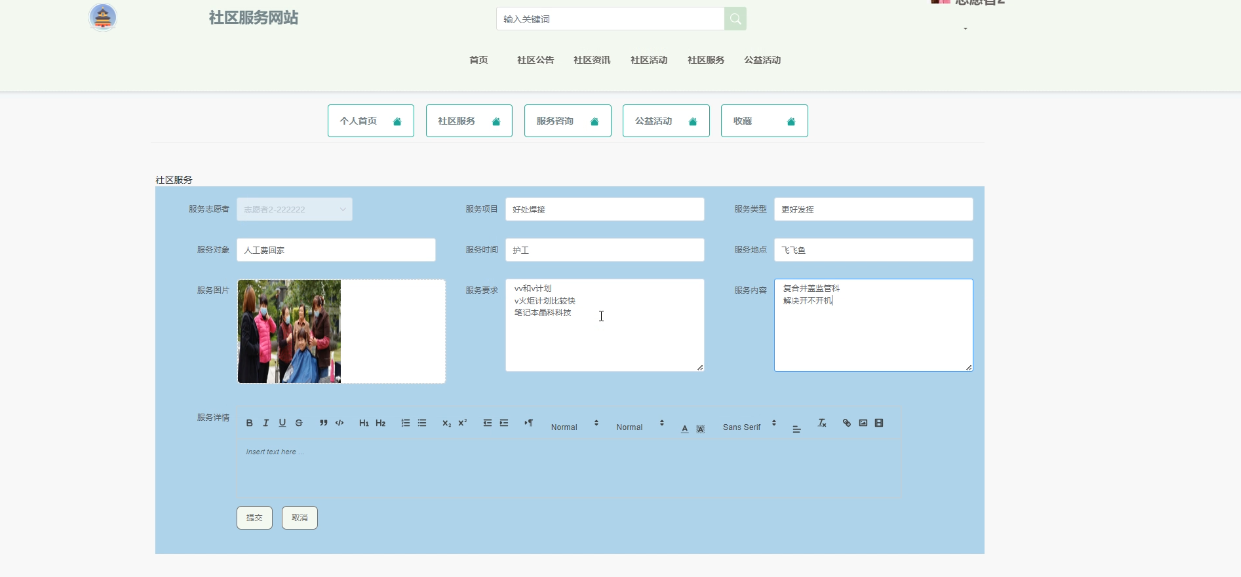This screenshot has width=1241, height=577.
Task: Open the text background color picker
Action: 701,428
